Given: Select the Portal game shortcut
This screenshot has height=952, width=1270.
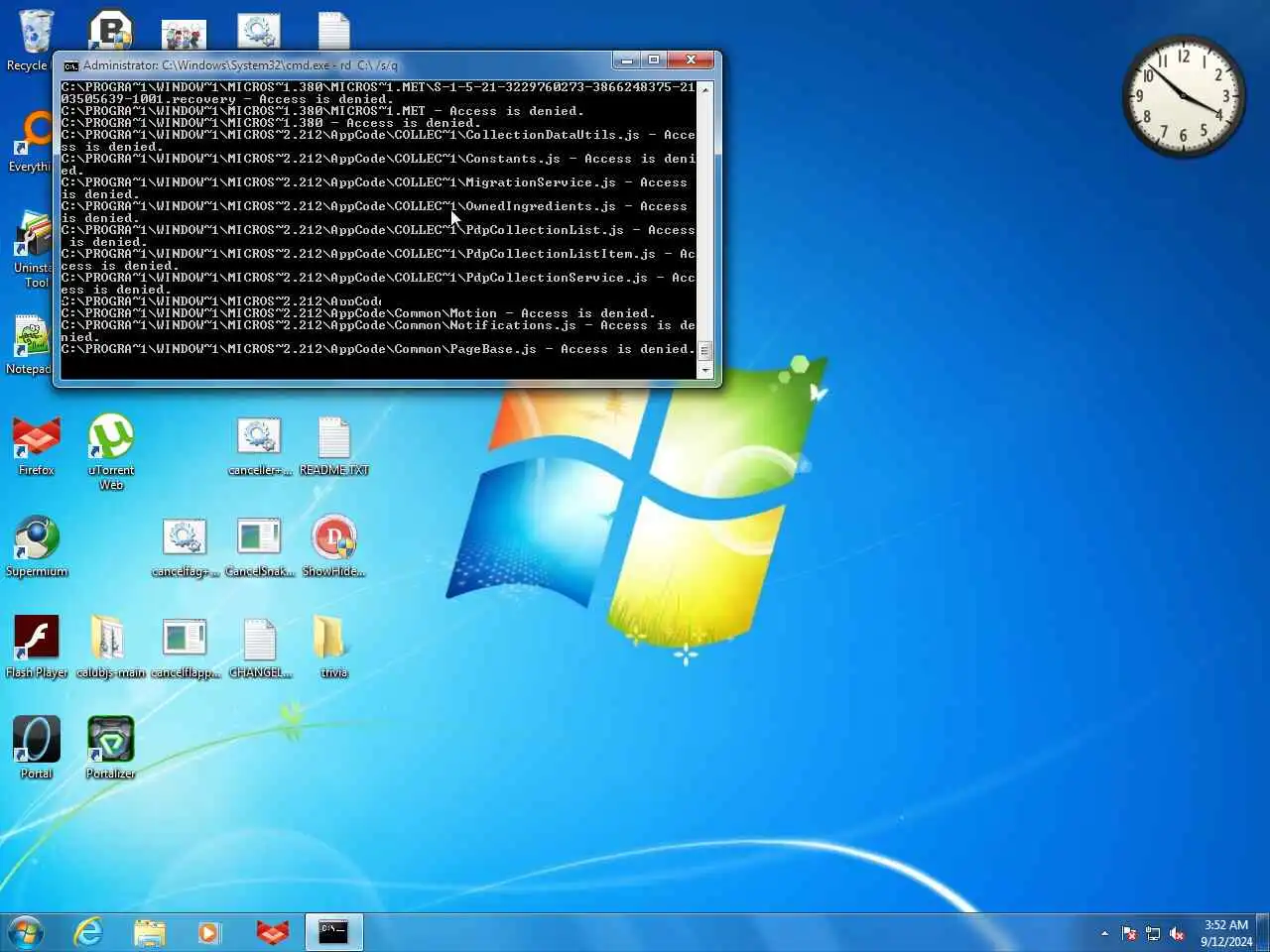Looking at the screenshot, I should (37, 749).
